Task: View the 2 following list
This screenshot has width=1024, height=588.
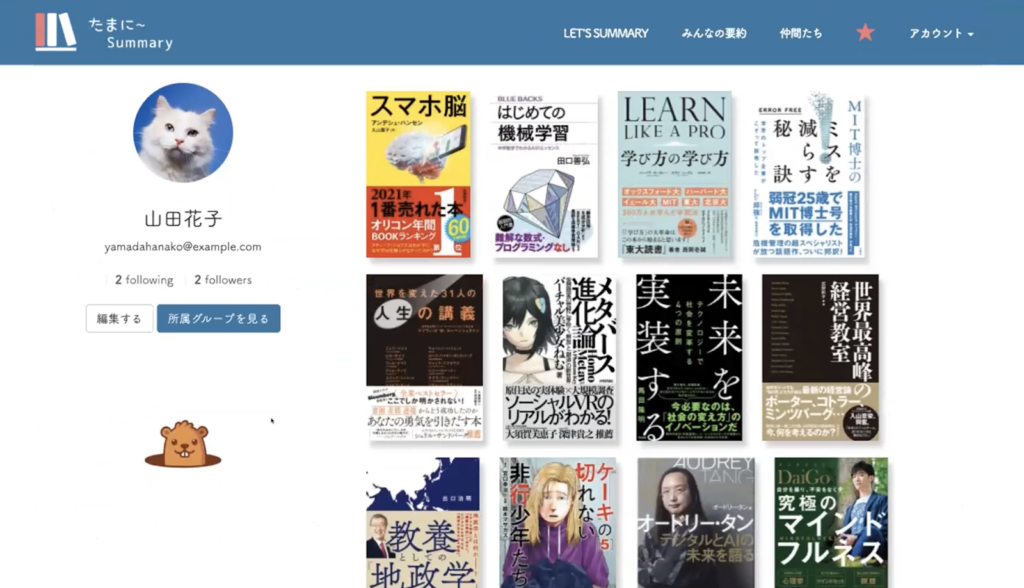Action: point(144,280)
